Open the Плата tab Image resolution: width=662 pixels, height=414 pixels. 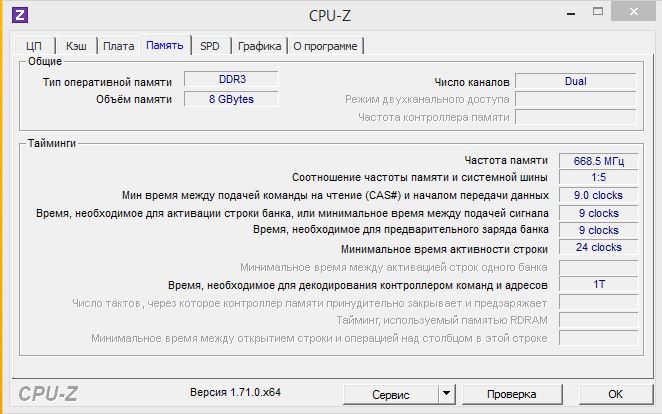[119, 46]
